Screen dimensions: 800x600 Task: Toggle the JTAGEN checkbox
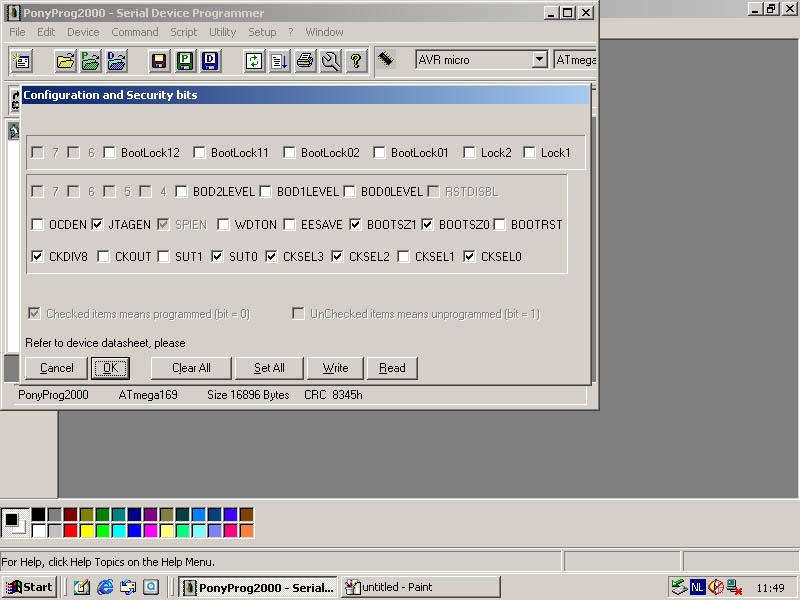pos(98,225)
